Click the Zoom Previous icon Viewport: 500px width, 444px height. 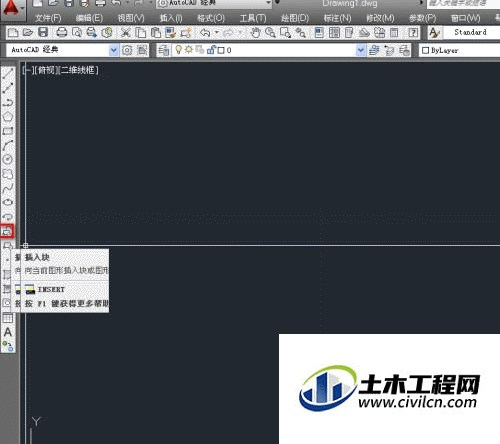click(x=301, y=33)
